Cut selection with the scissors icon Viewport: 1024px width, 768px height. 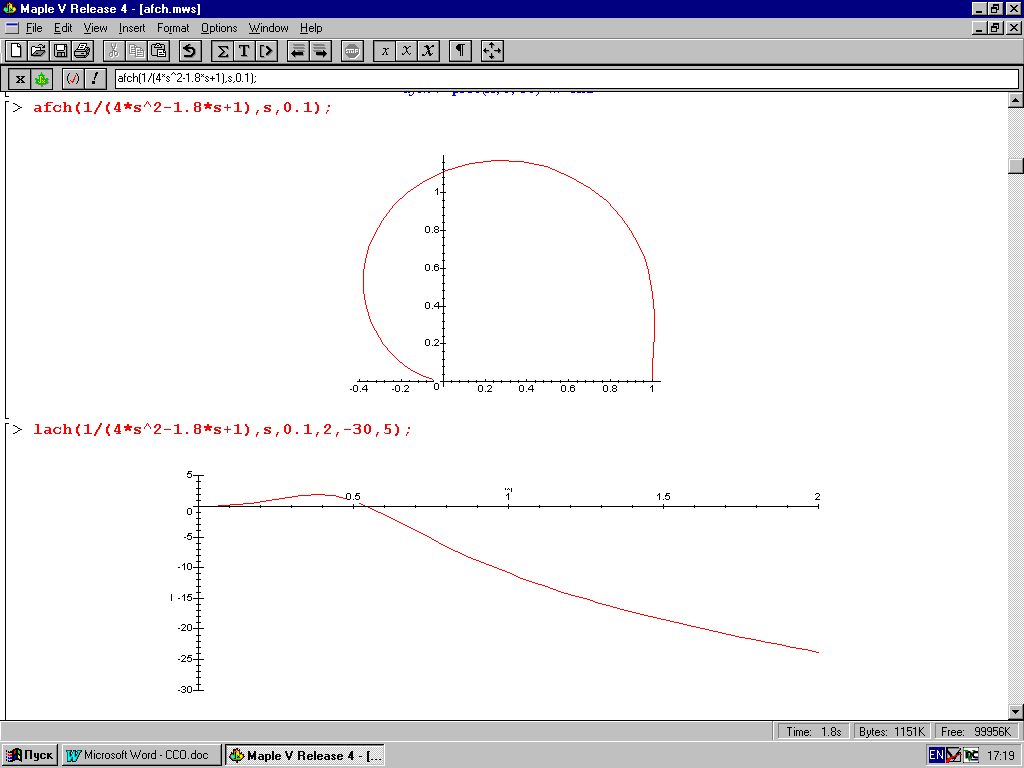click(x=114, y=51)
